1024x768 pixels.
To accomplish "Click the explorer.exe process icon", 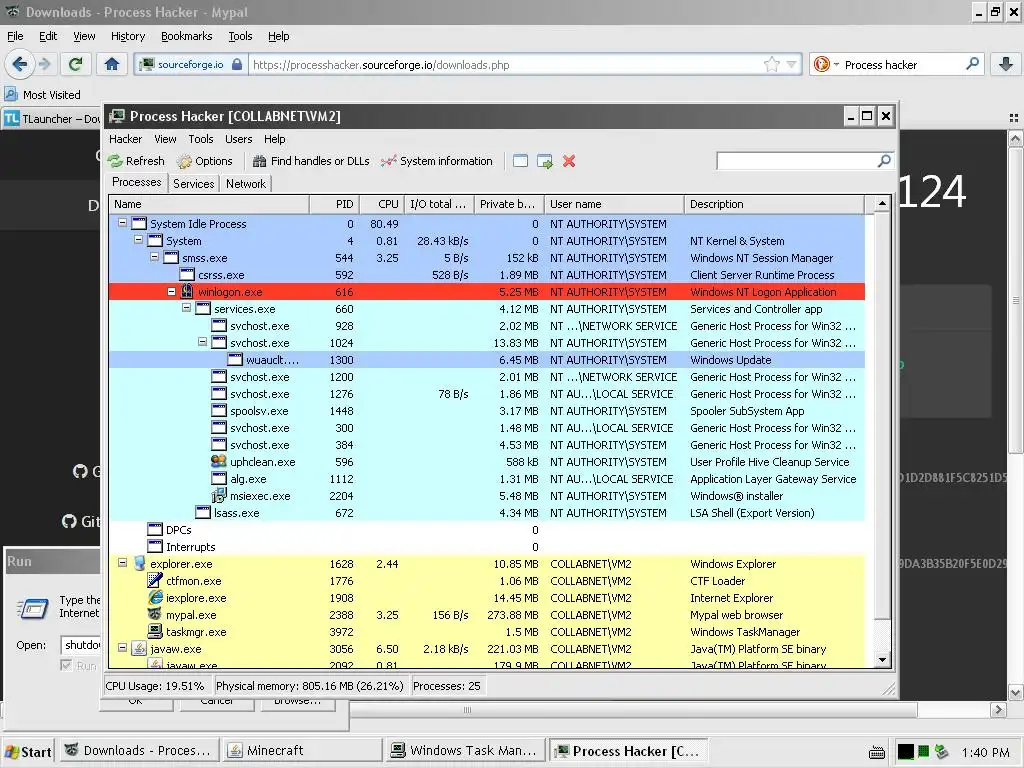I will [x=139, y=563].
